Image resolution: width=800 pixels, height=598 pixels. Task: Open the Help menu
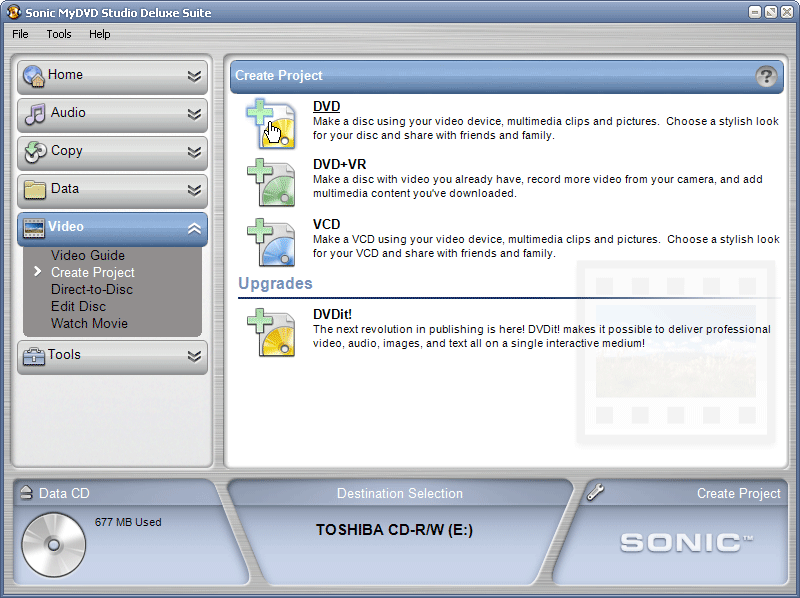[x=99, y=34]
